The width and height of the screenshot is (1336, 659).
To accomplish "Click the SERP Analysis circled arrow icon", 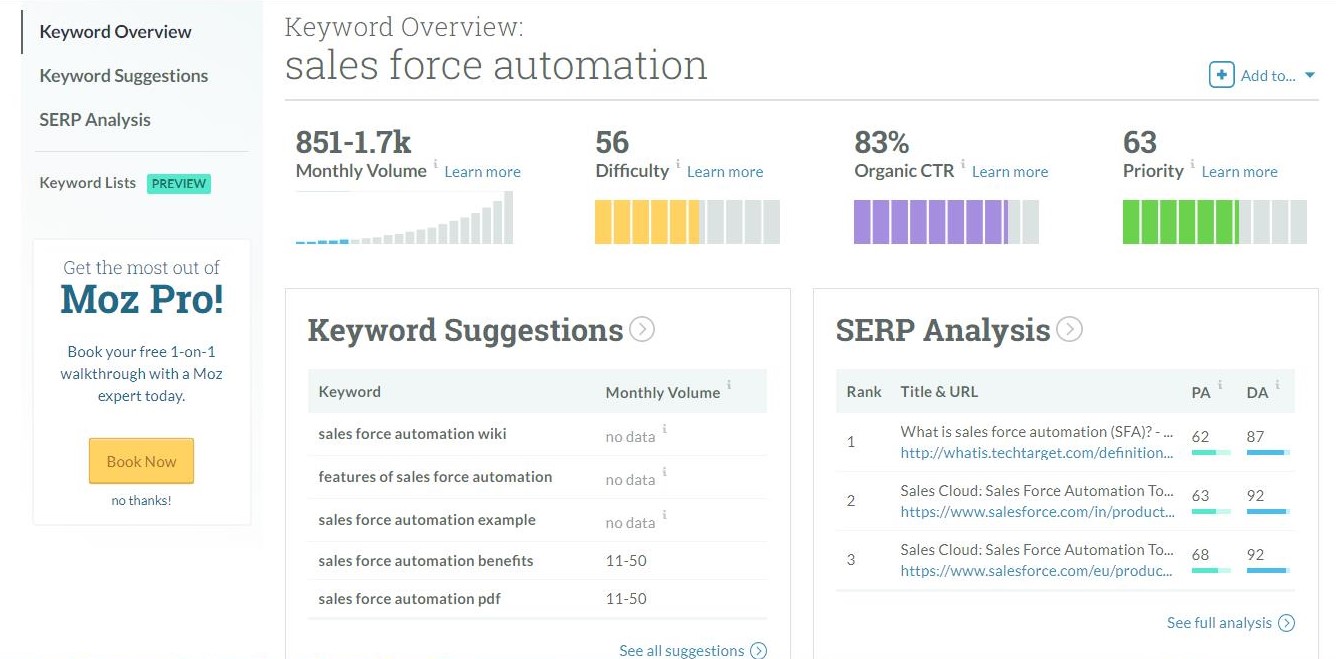I will (1069, 329).
